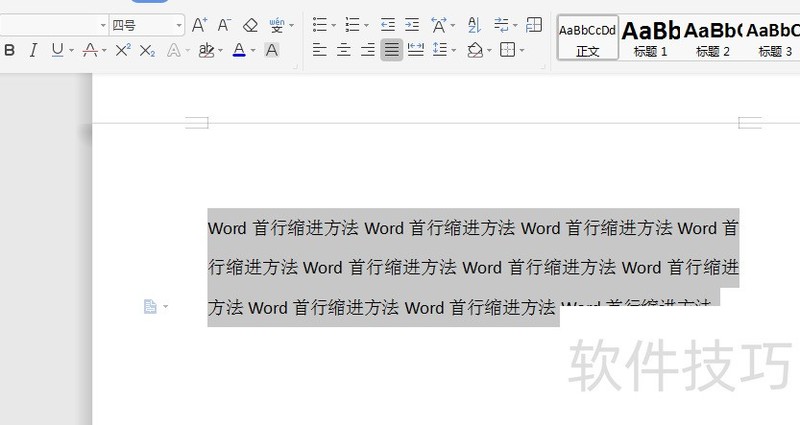Apply text effects outline A

point(173,50)
